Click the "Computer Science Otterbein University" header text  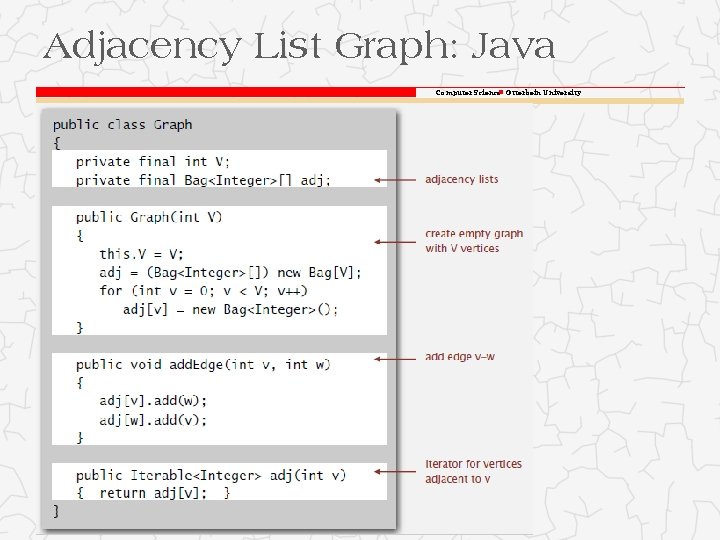click(508, 92)
